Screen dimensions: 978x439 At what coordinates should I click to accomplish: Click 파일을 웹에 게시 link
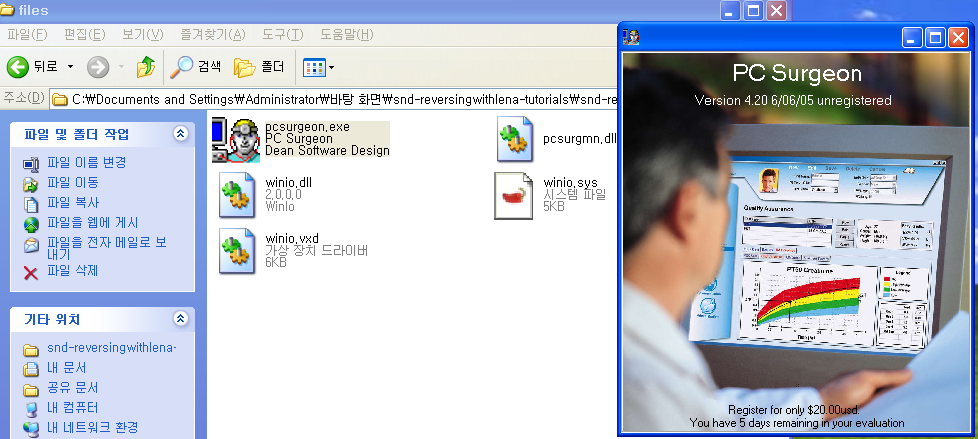click(93, 223)
